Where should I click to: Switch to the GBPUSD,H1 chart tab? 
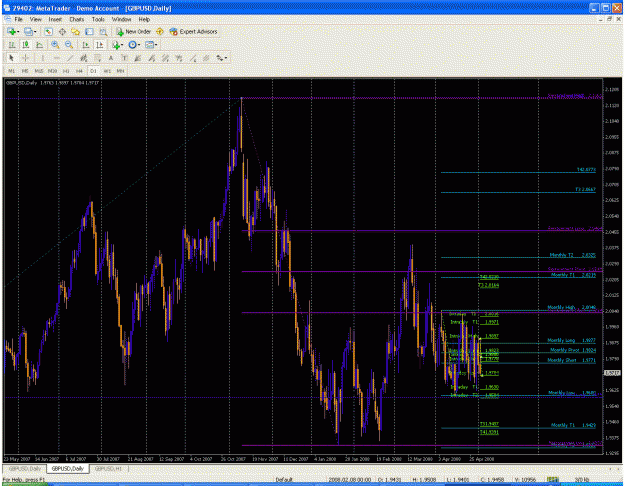click(108, 469)
